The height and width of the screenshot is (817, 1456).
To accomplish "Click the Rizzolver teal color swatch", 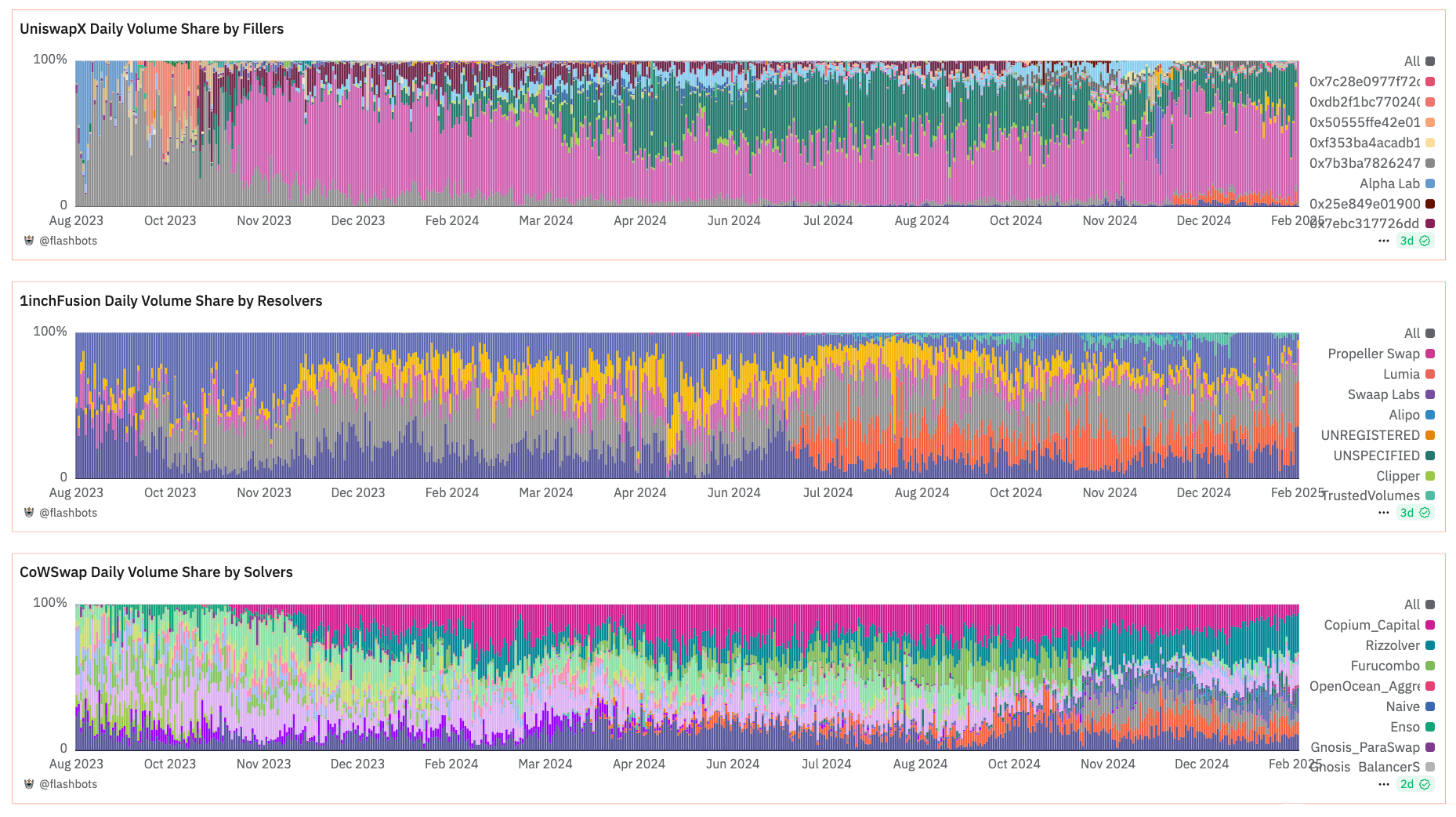I will tap(1430, 645).
